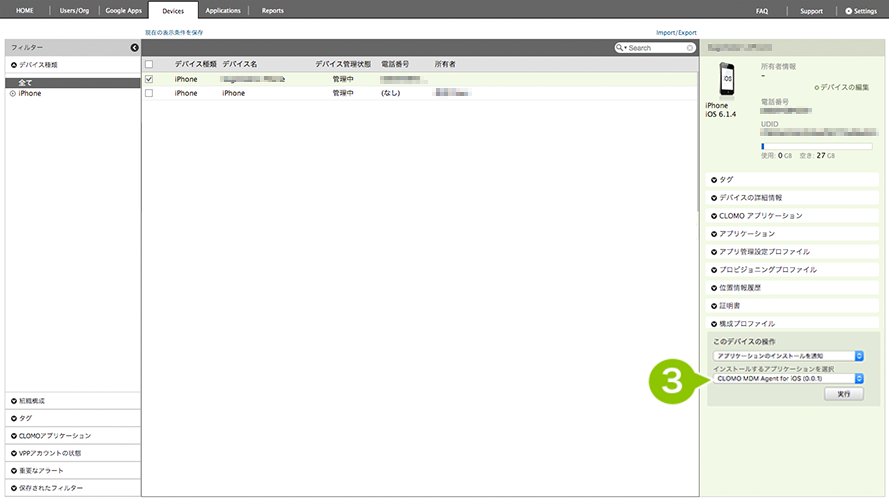Check the second iPhone row checkbox

click(149, 93)
